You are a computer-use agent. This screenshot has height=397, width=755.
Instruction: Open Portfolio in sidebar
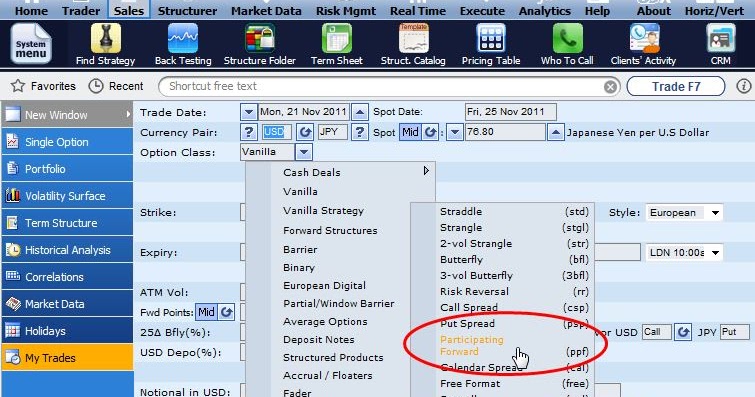coord(67,169)
